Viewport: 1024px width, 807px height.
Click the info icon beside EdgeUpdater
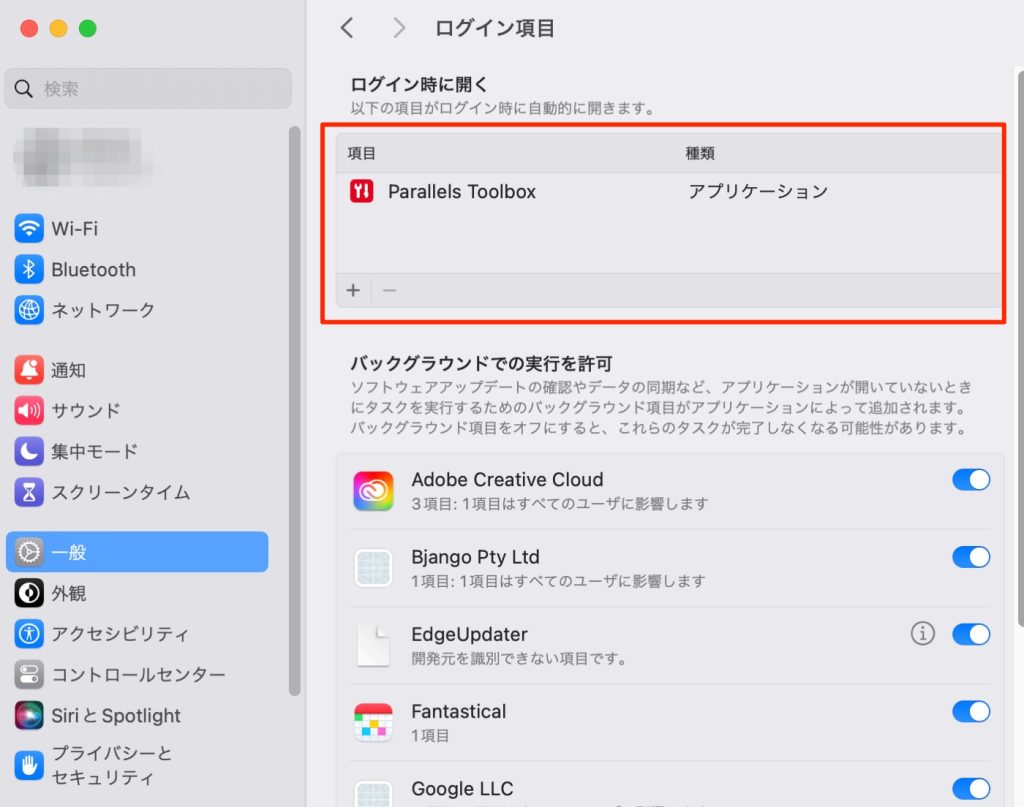pyautogui.click(x=922, y=633)
